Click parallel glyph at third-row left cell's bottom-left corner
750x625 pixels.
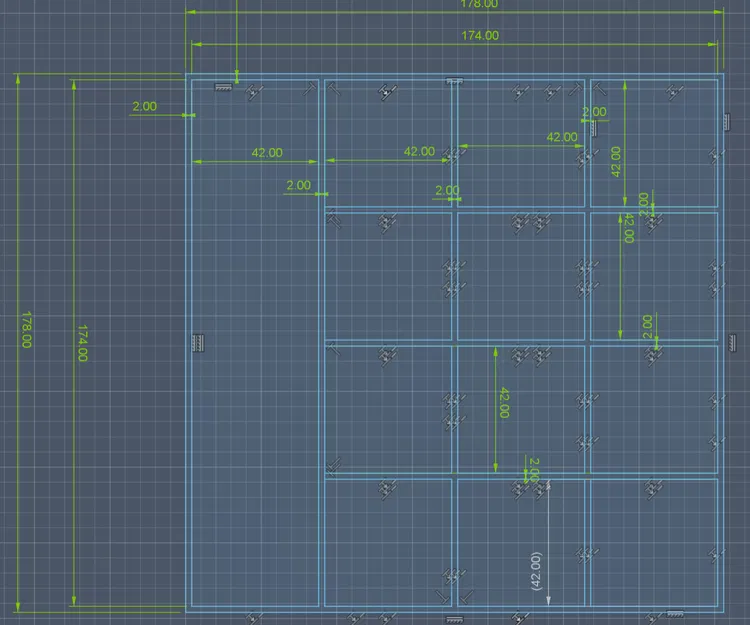point(333,465)
